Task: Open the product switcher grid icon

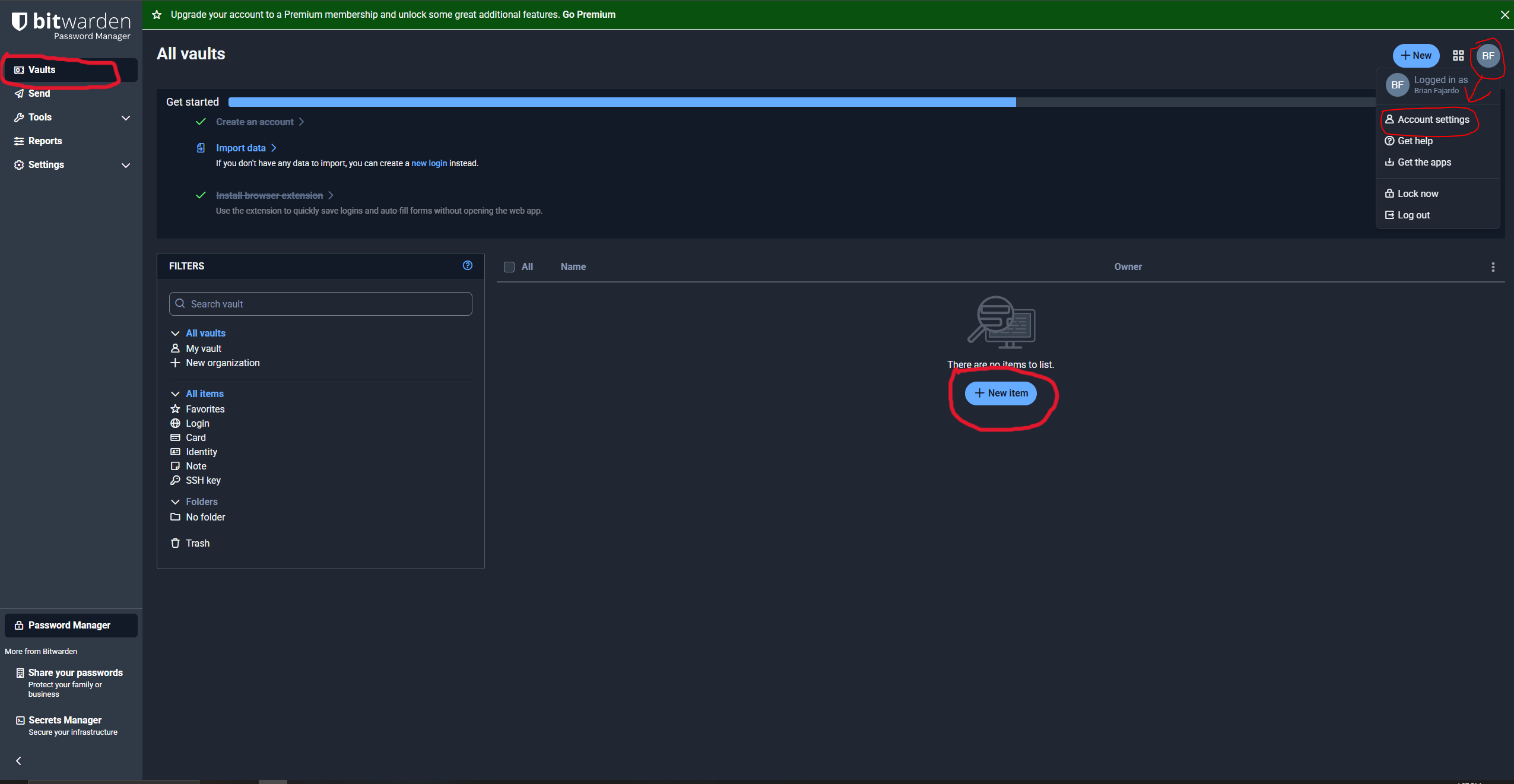Action: pyautogui.click(x=1458, y=56)
